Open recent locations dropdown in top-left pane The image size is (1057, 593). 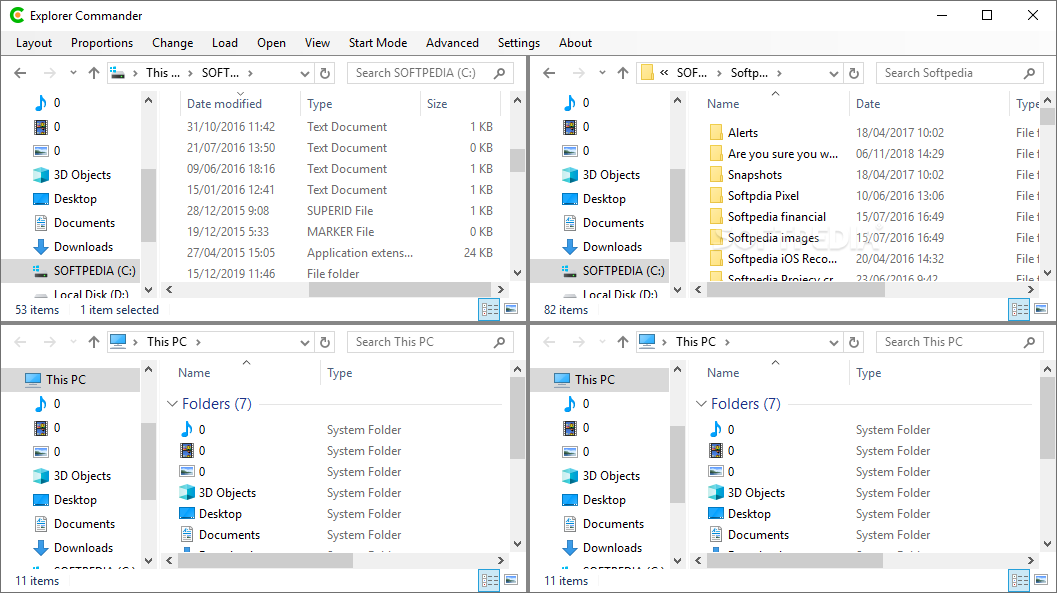pos(73,73)
